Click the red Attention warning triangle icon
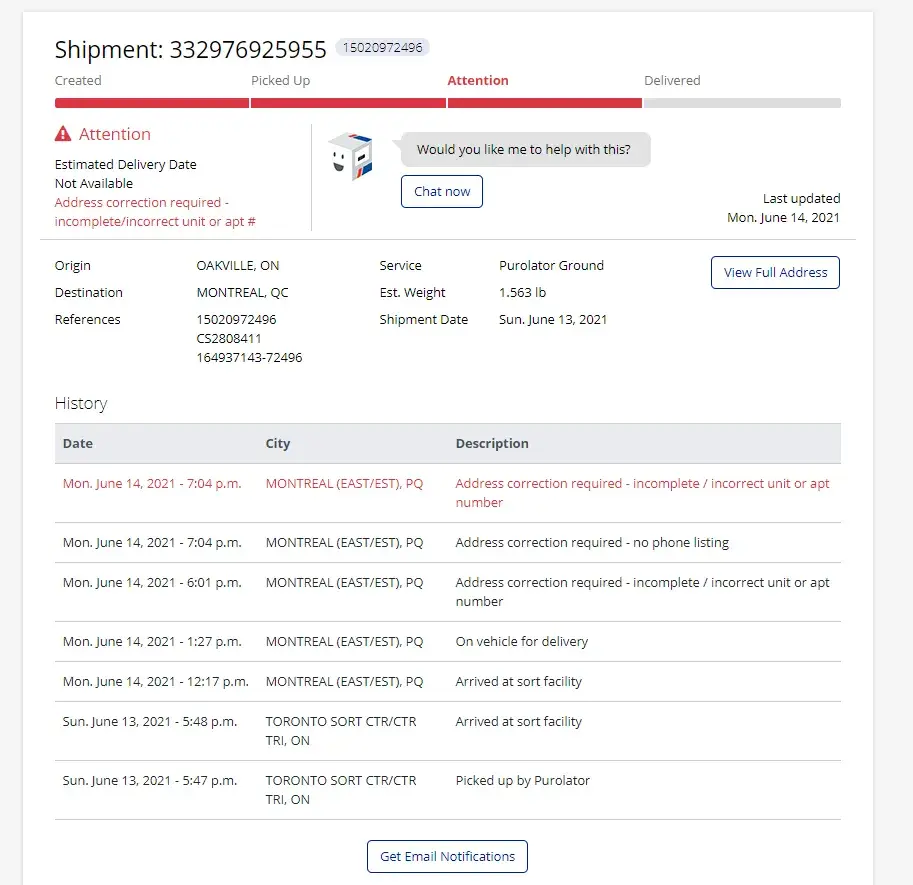The width and height of the screenshot is (913, 885). [63, 134]
